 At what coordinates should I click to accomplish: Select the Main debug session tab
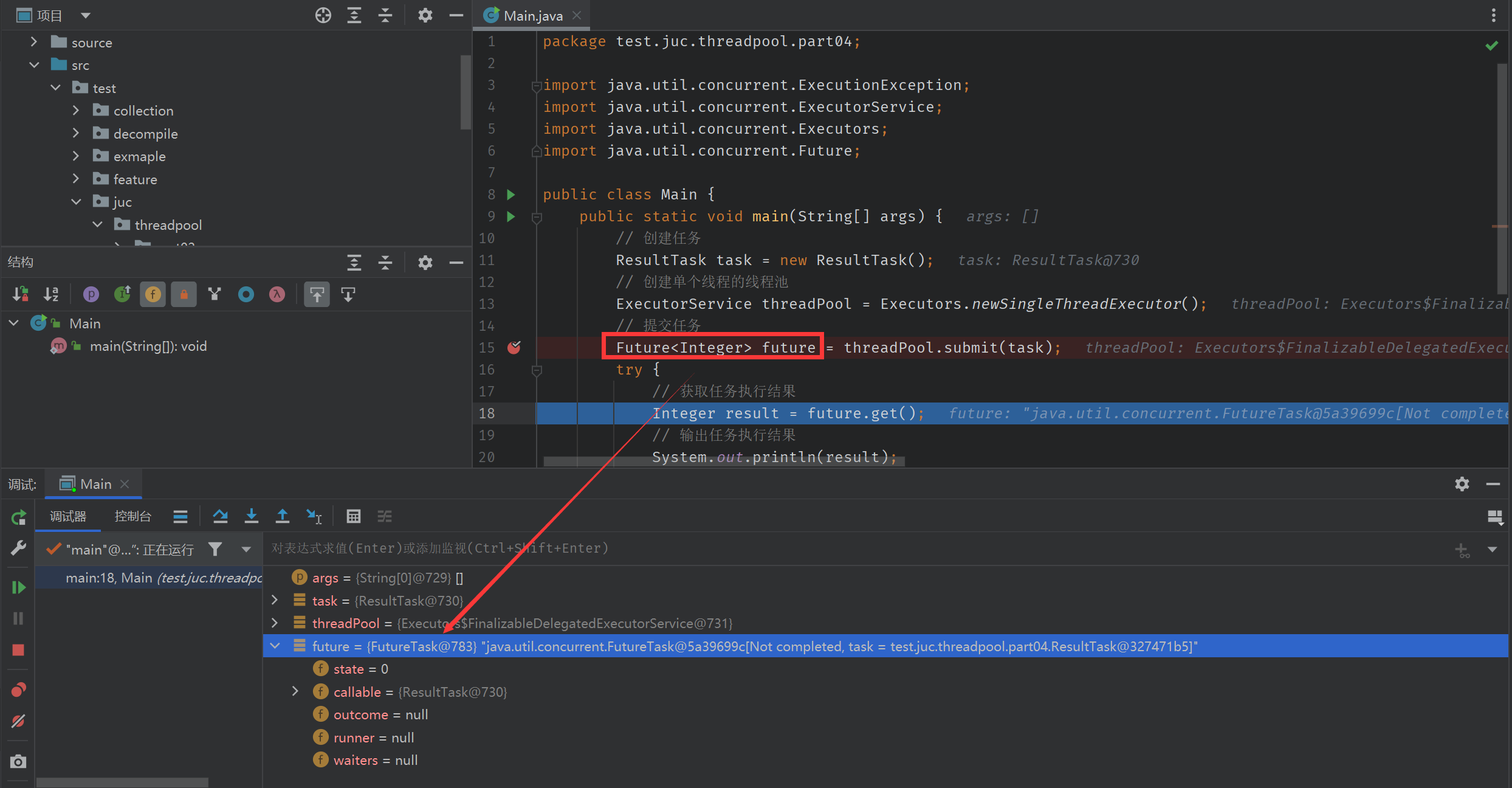tap(95, 484)
